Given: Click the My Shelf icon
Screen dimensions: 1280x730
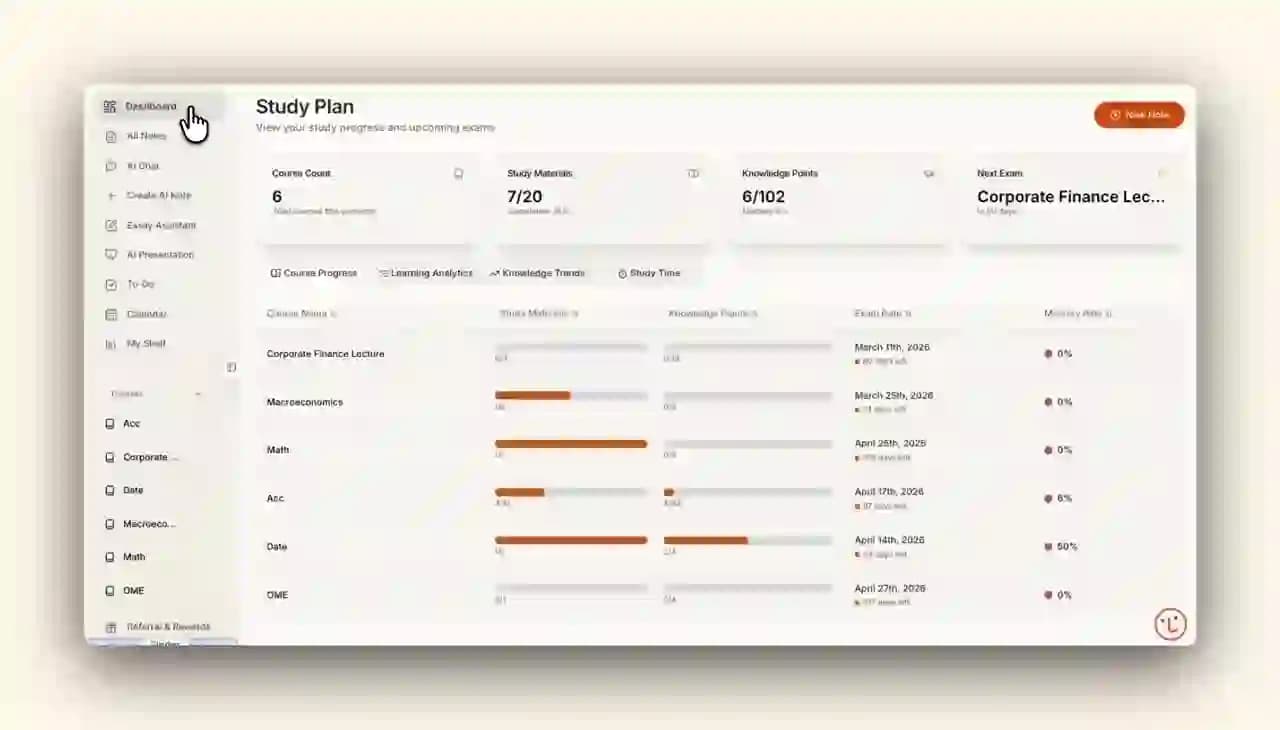Looking at the screenshot, I should [111, 344].
